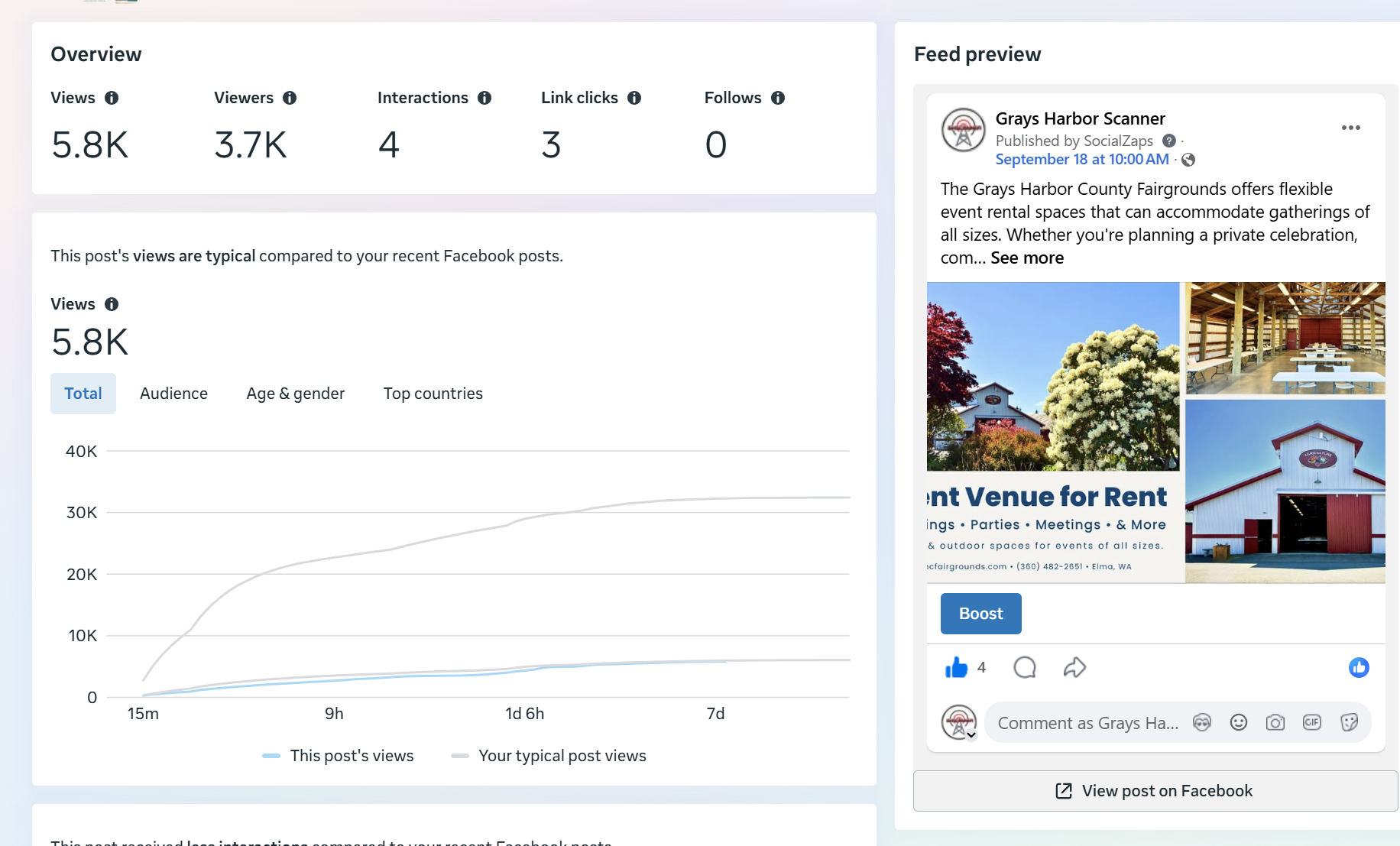This screenshot has width=1400, height=846.
Task: Select the Total tab
Action: (x=83, y=394)
